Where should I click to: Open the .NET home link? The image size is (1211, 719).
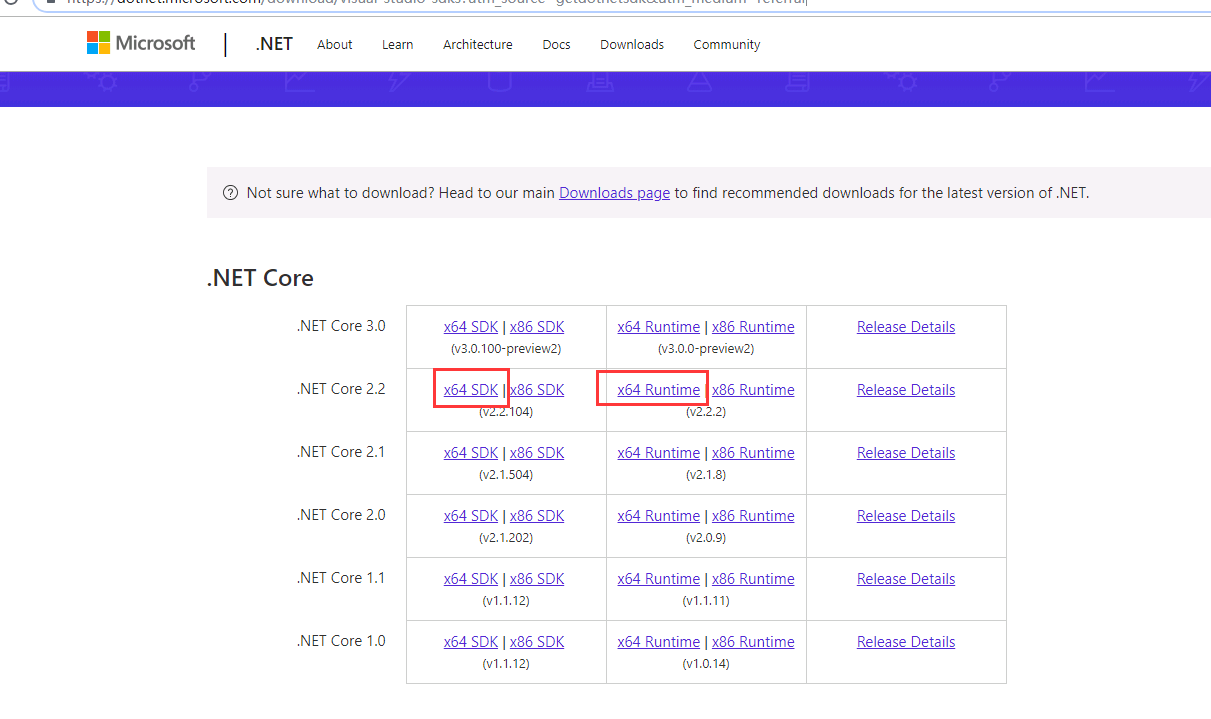point(274,44)
